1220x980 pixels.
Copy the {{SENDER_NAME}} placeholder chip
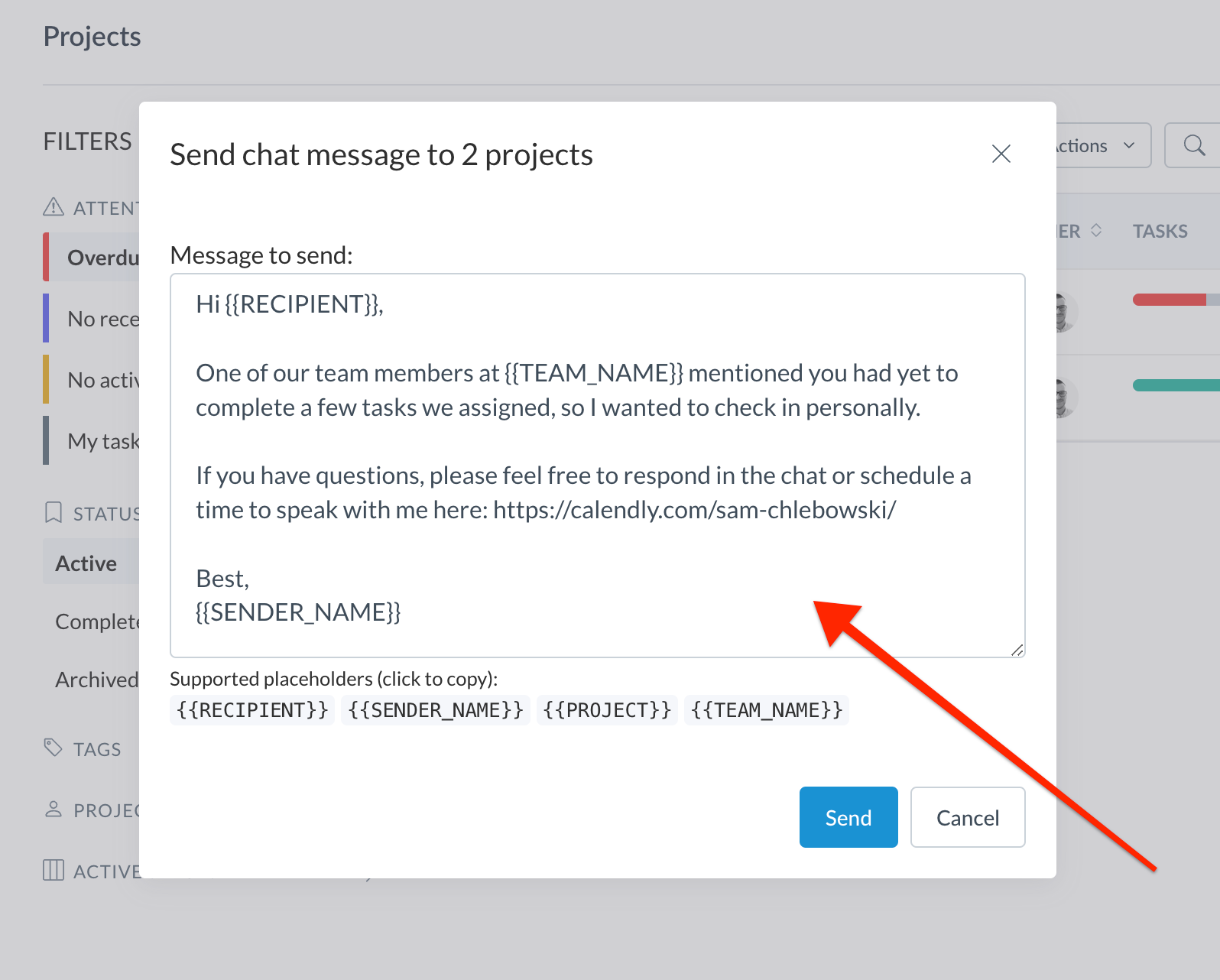pos(435,710)
